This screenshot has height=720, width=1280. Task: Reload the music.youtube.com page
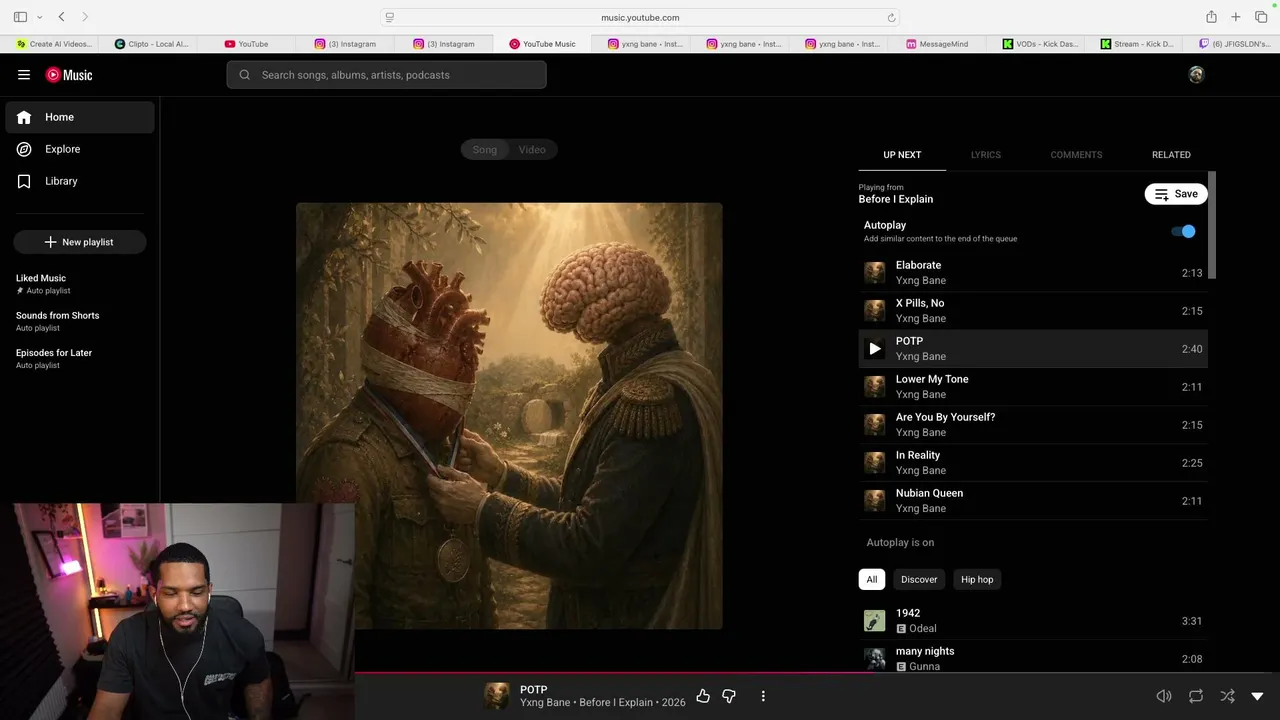(x=891, y=17)
